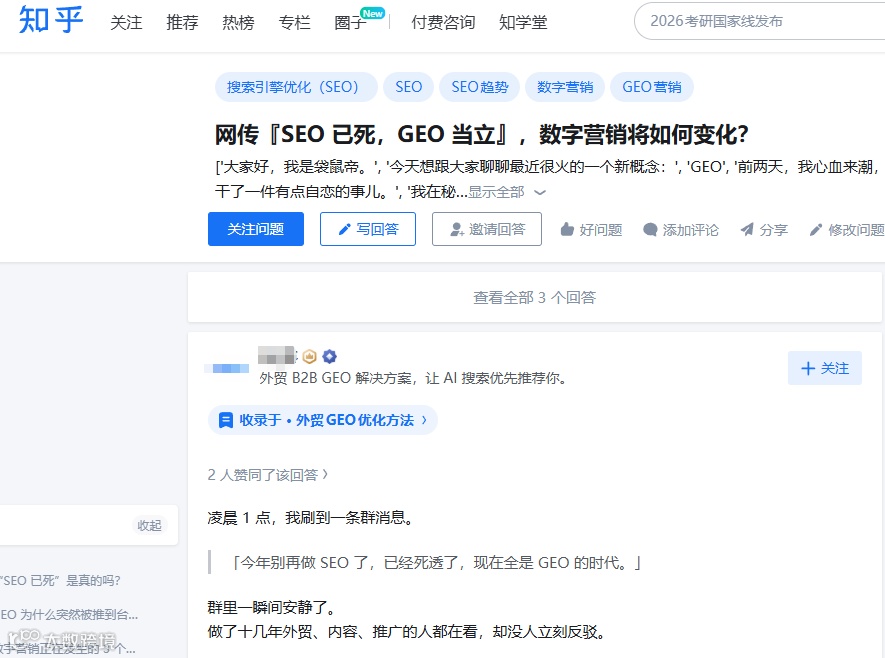The image size is (885, 658).
Task: Click the 添加评论 speech bubble icon
Action: click(x=650, y=229)
